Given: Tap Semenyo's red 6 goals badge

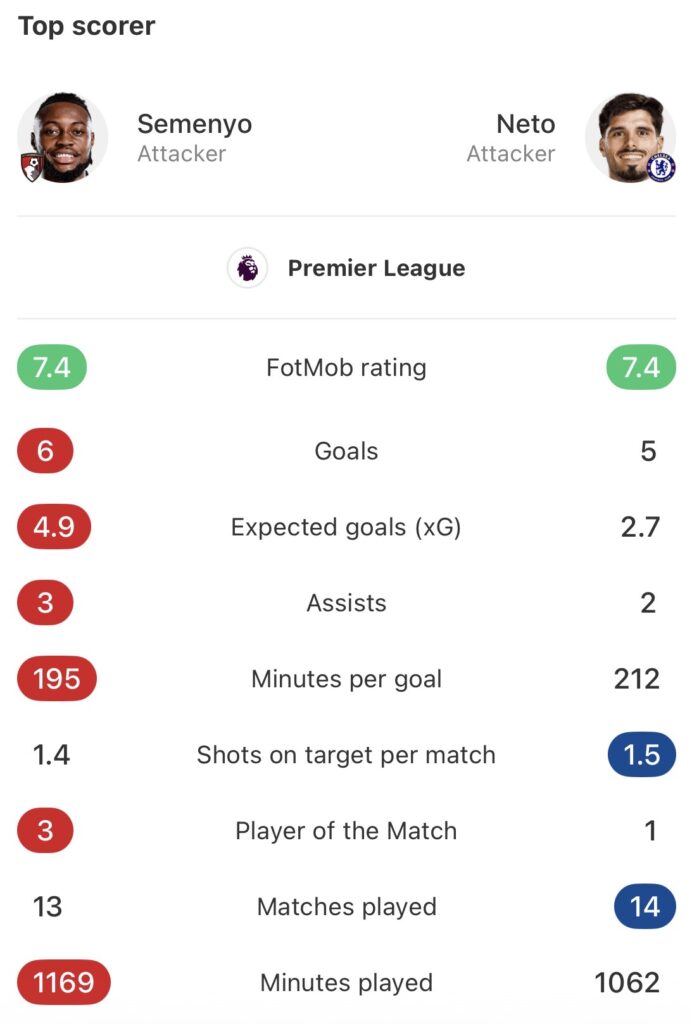Looking at the screenshot, I should 45,451.
